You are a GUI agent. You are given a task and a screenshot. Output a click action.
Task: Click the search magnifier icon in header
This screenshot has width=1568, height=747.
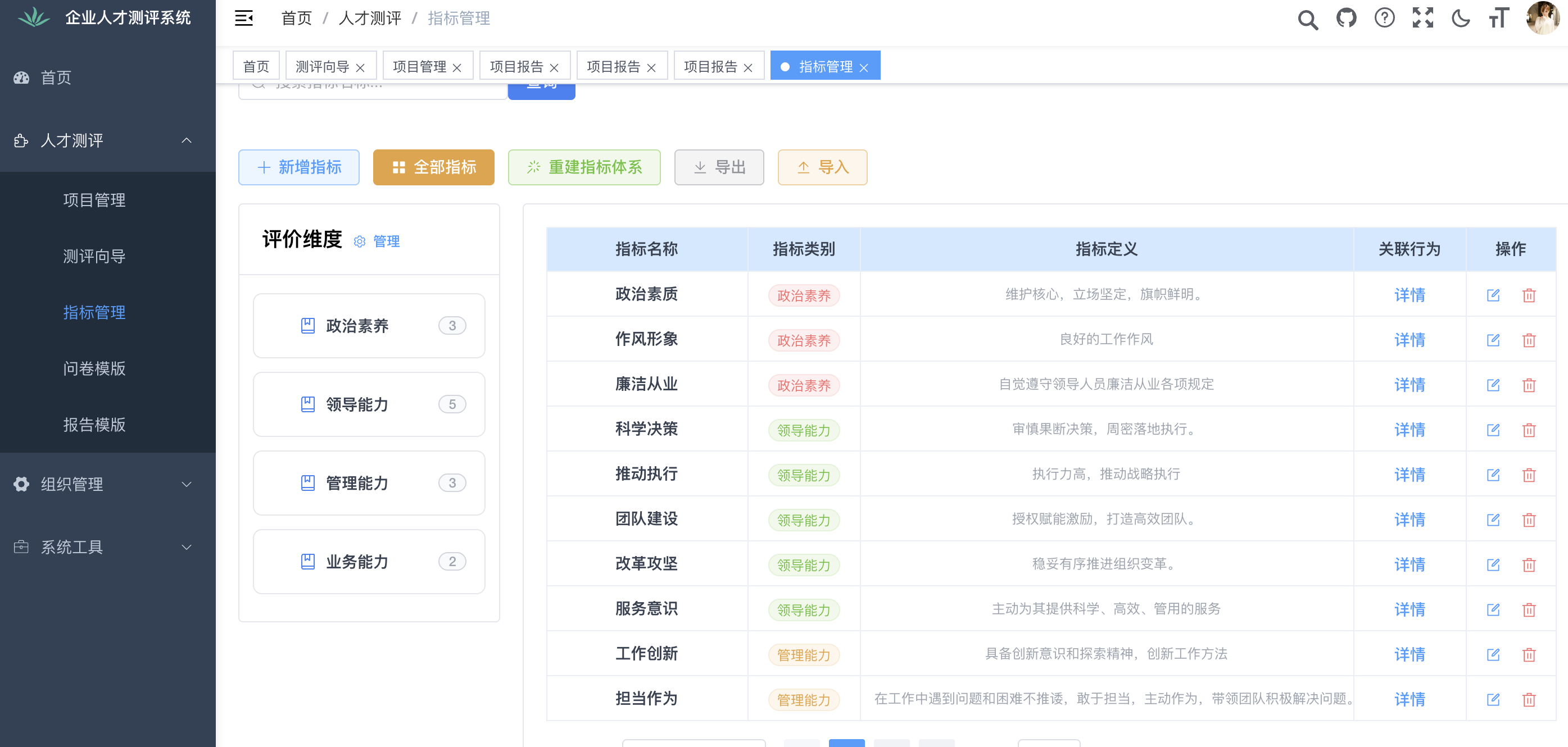(x=1307, y=19)
